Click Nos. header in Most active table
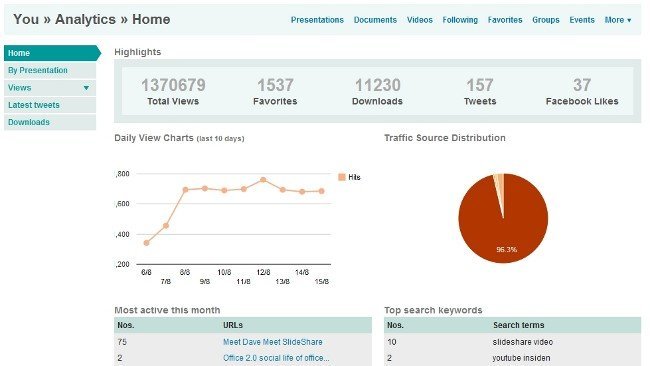 click(126, 325)
